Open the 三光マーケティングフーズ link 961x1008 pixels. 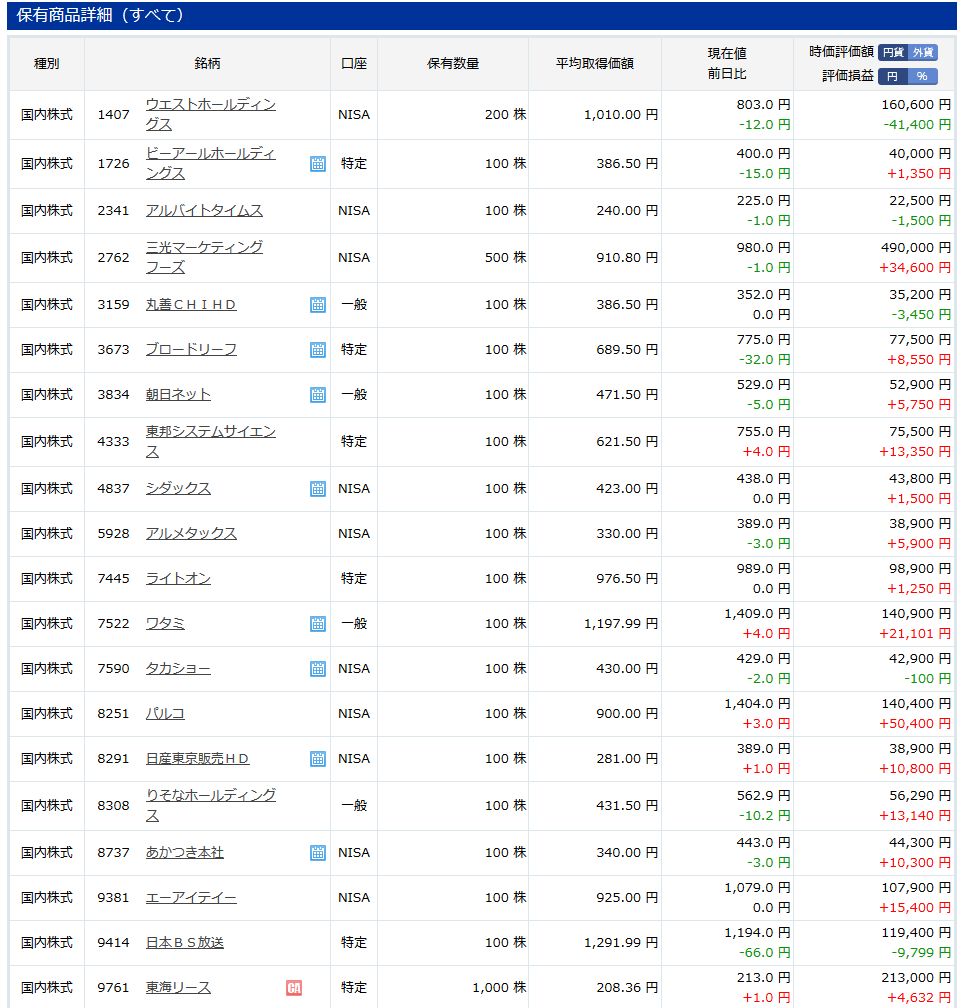204,257
